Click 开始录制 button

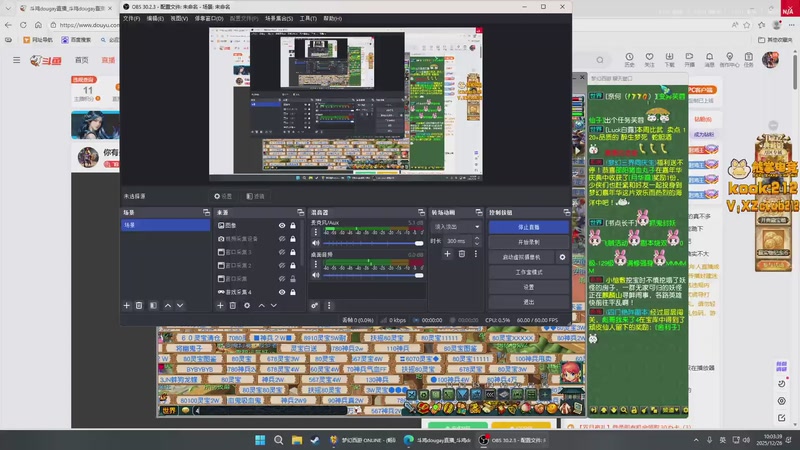[x=529, y=242]
